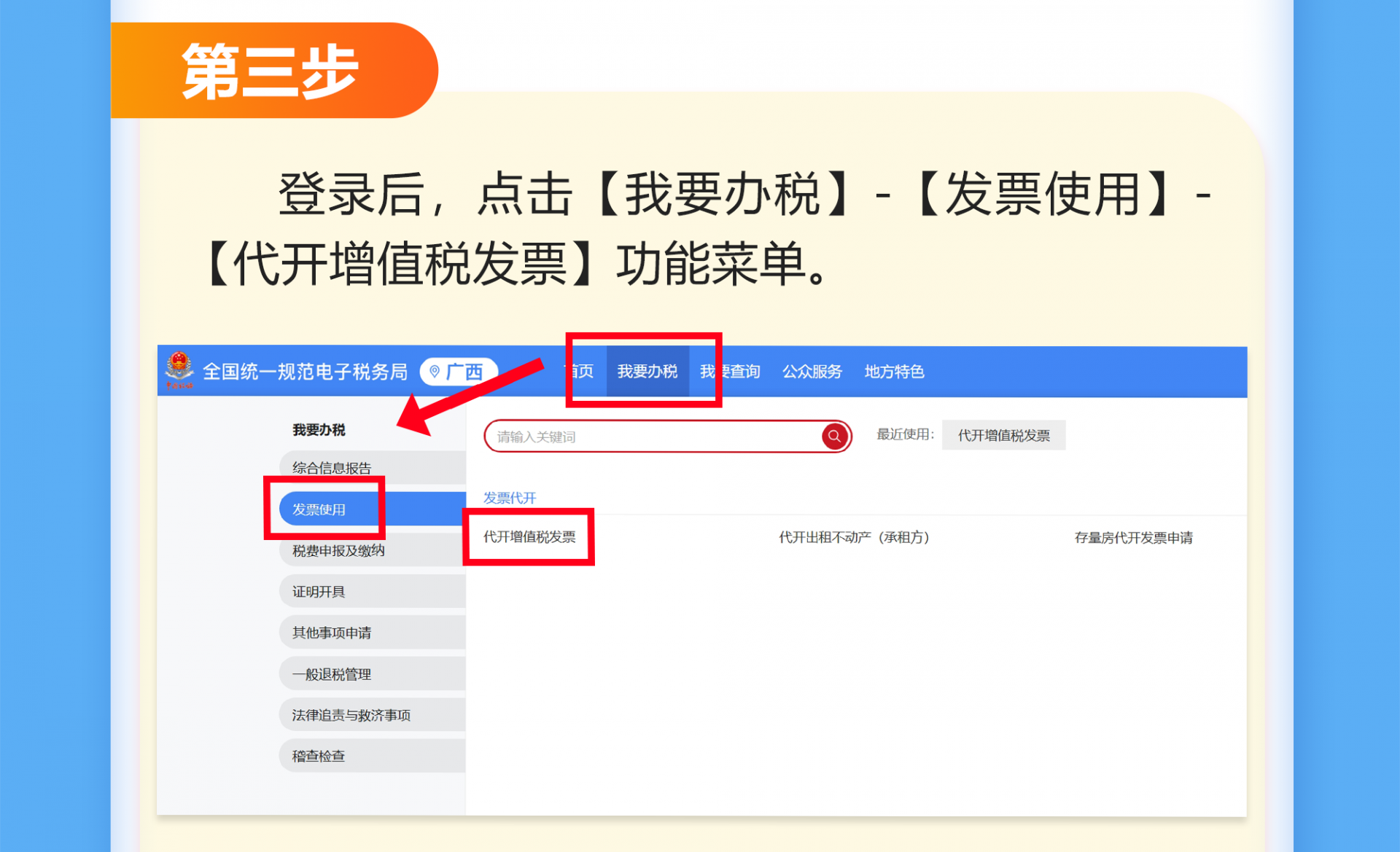Select 稽查检查 sidebar item
Screen dimensions: 1400x852
click(x=319, y=756)
